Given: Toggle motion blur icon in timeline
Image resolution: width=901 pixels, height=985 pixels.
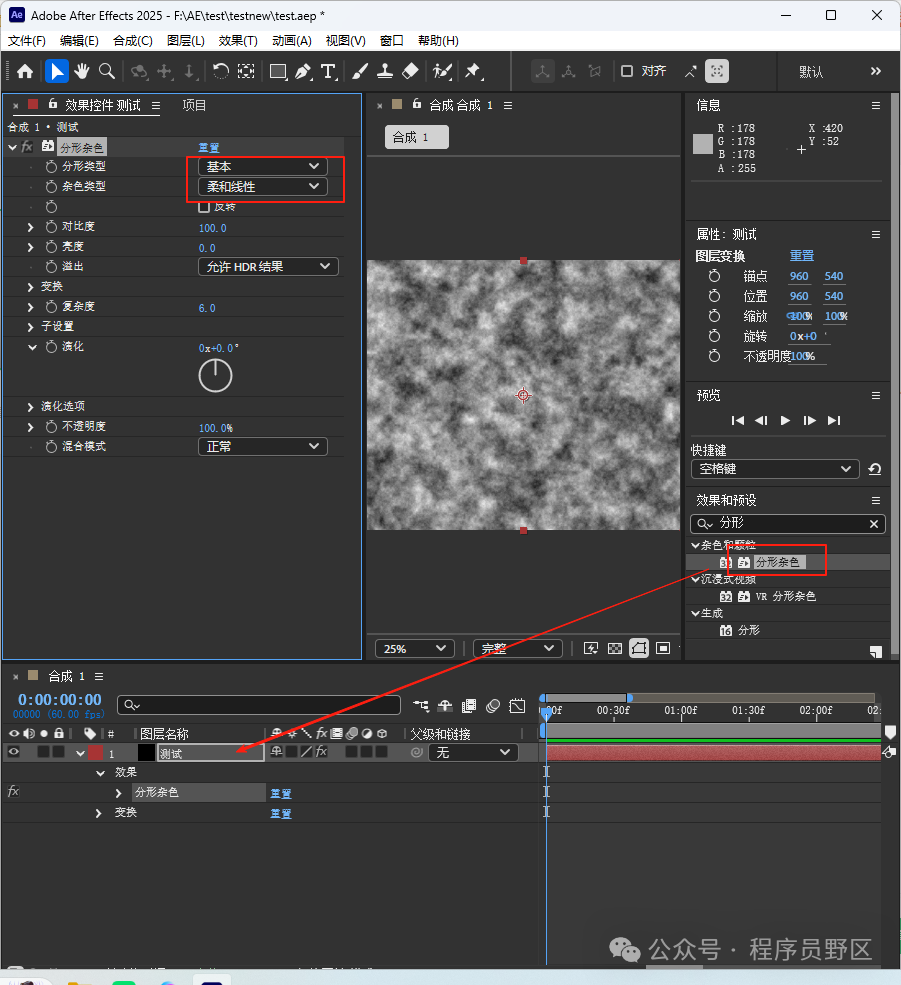Looking at the screenshot, I should point(493,706).
